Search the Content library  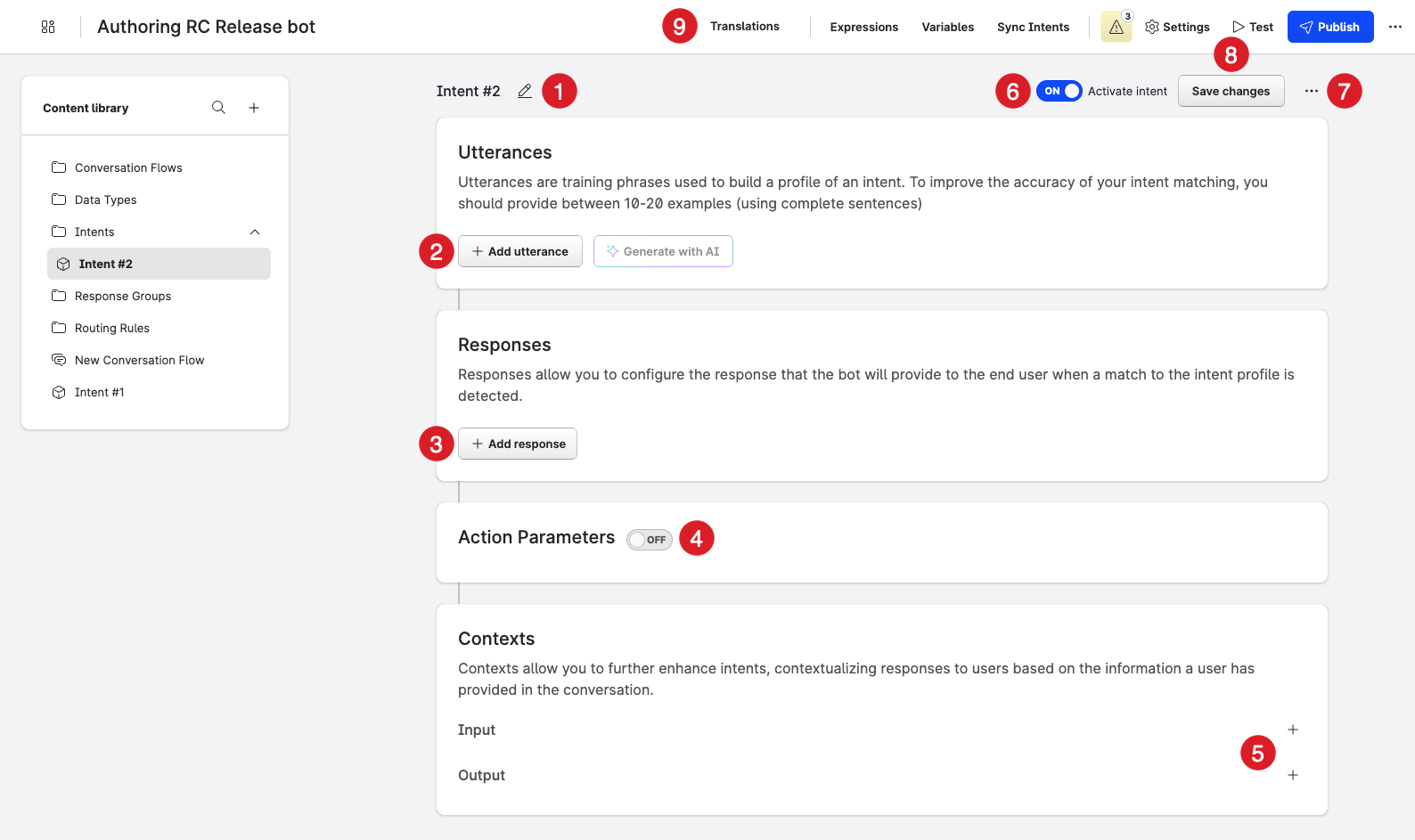tap(218, 108)
